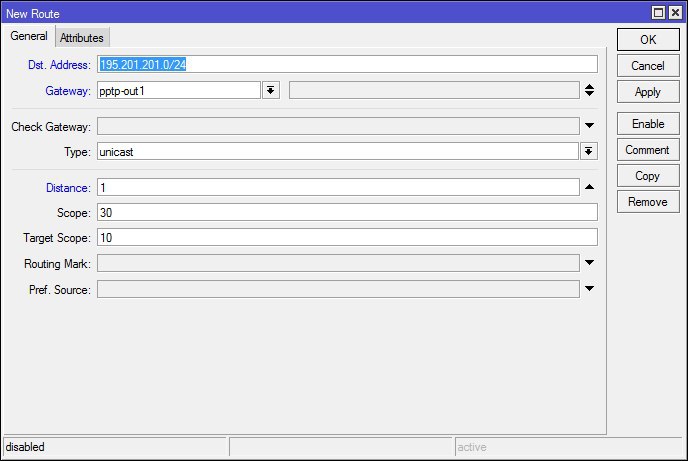Viewport: 688px width, 461px height.
Task: Add or remove gateway with up-down arrows
Action: click(589, 90)
